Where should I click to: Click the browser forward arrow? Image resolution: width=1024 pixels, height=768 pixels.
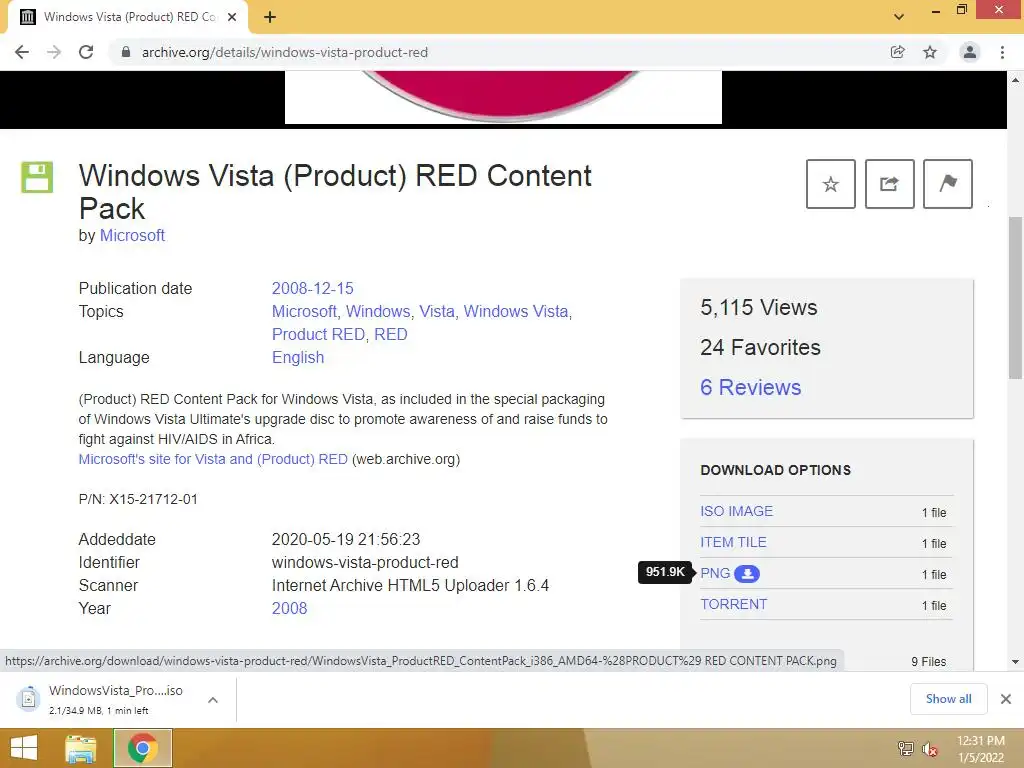[x=54, y=52]
